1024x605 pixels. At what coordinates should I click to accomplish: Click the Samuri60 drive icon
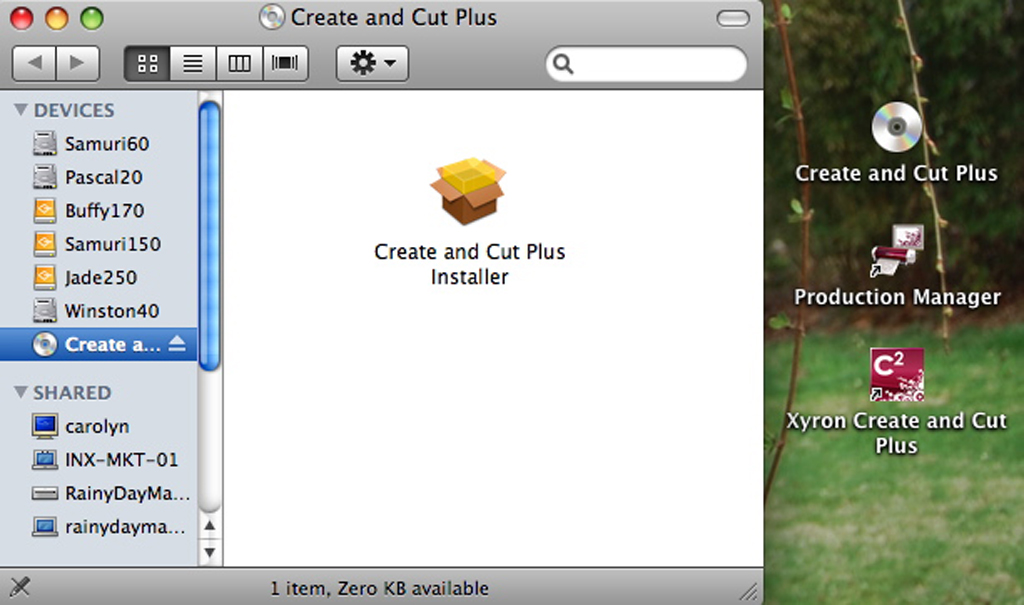pos(44,143)
